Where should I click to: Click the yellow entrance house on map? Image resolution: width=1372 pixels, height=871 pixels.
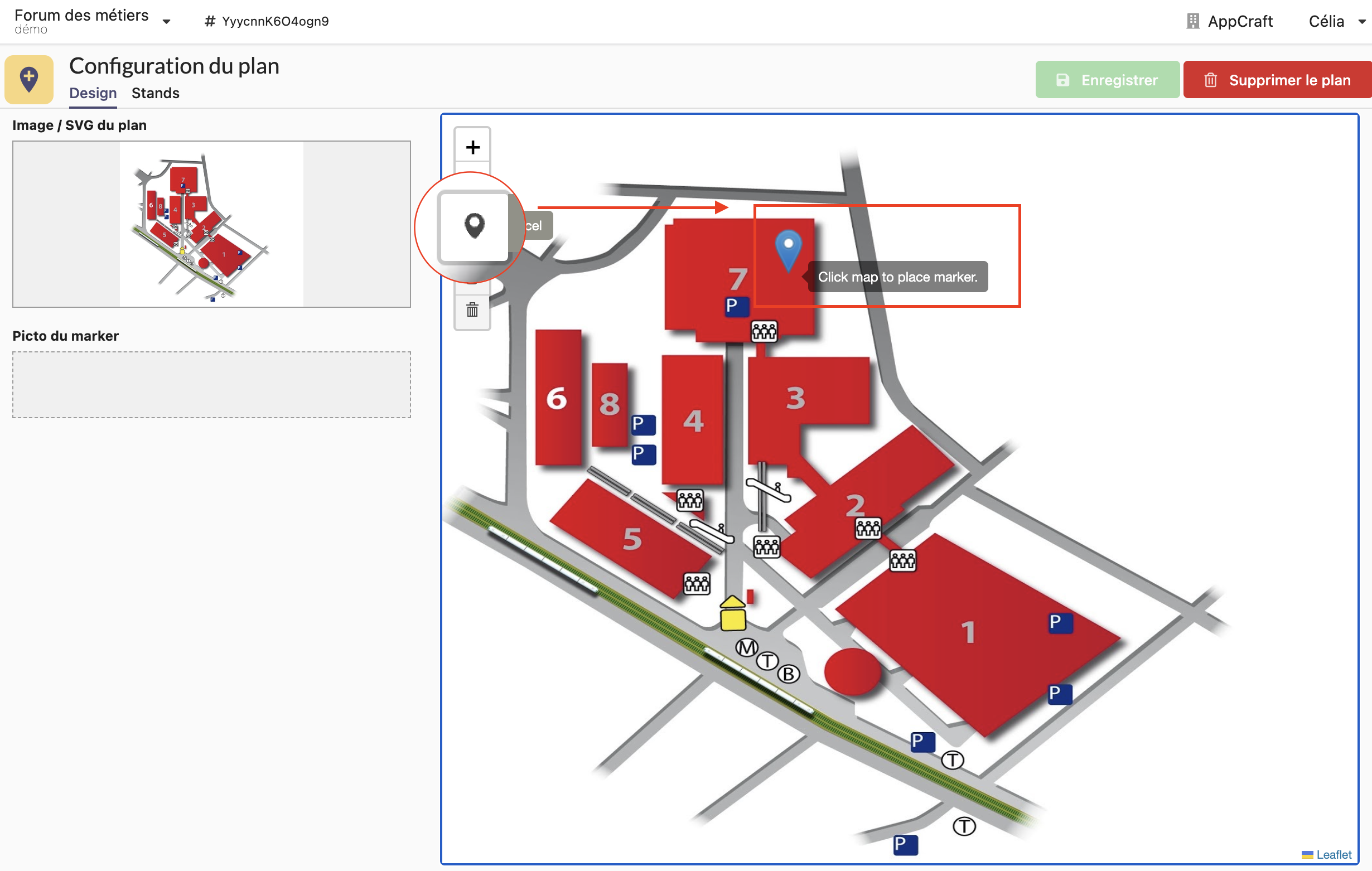click(x=733, y=613)
